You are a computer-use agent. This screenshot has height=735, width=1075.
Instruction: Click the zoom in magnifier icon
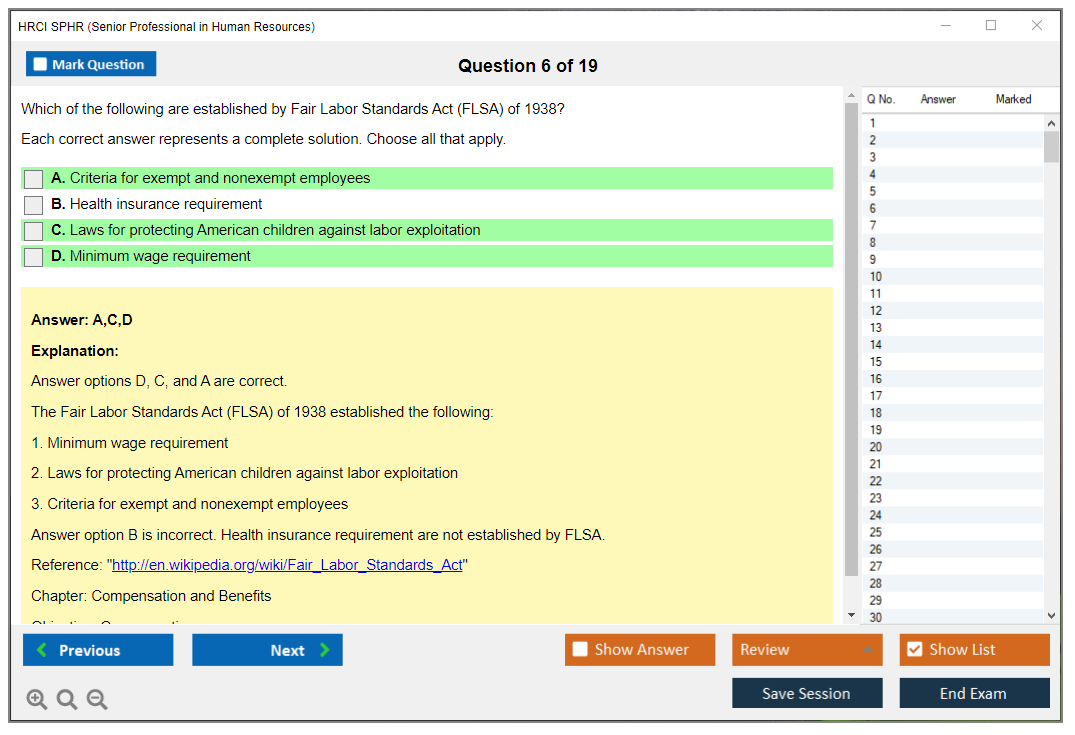tap(37, 700)
